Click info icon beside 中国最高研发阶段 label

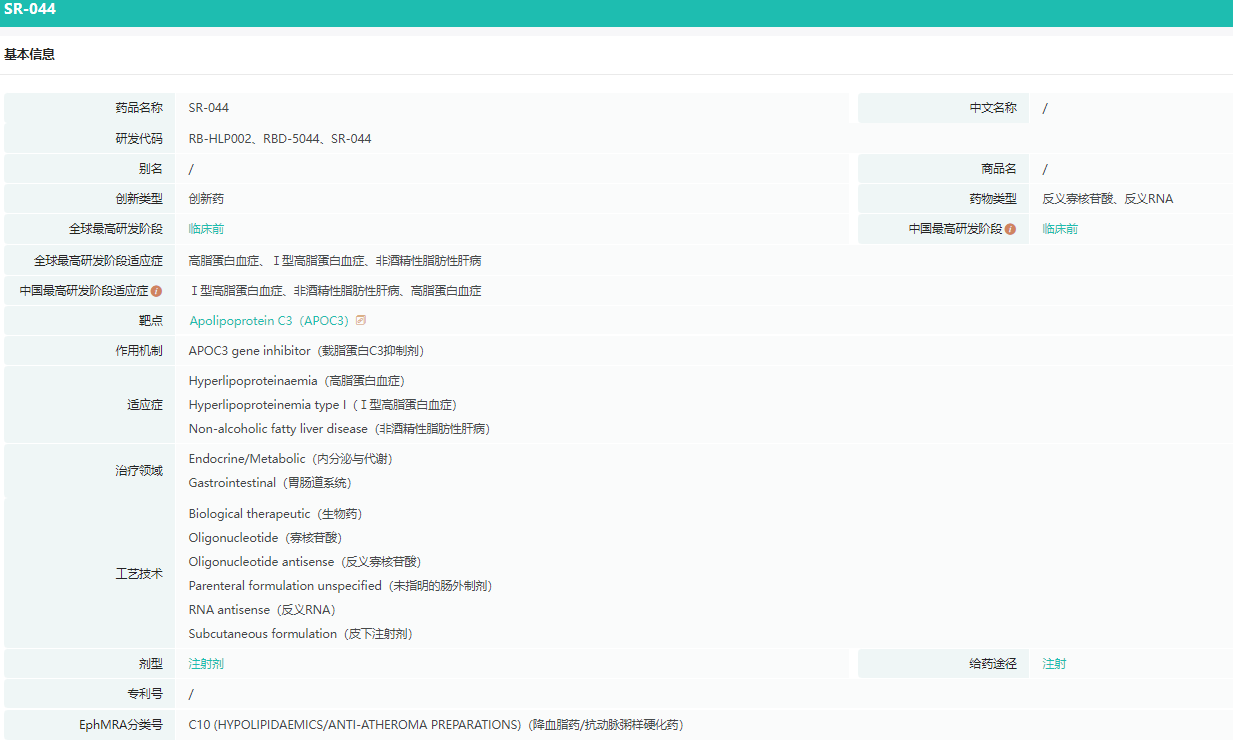1010,229
